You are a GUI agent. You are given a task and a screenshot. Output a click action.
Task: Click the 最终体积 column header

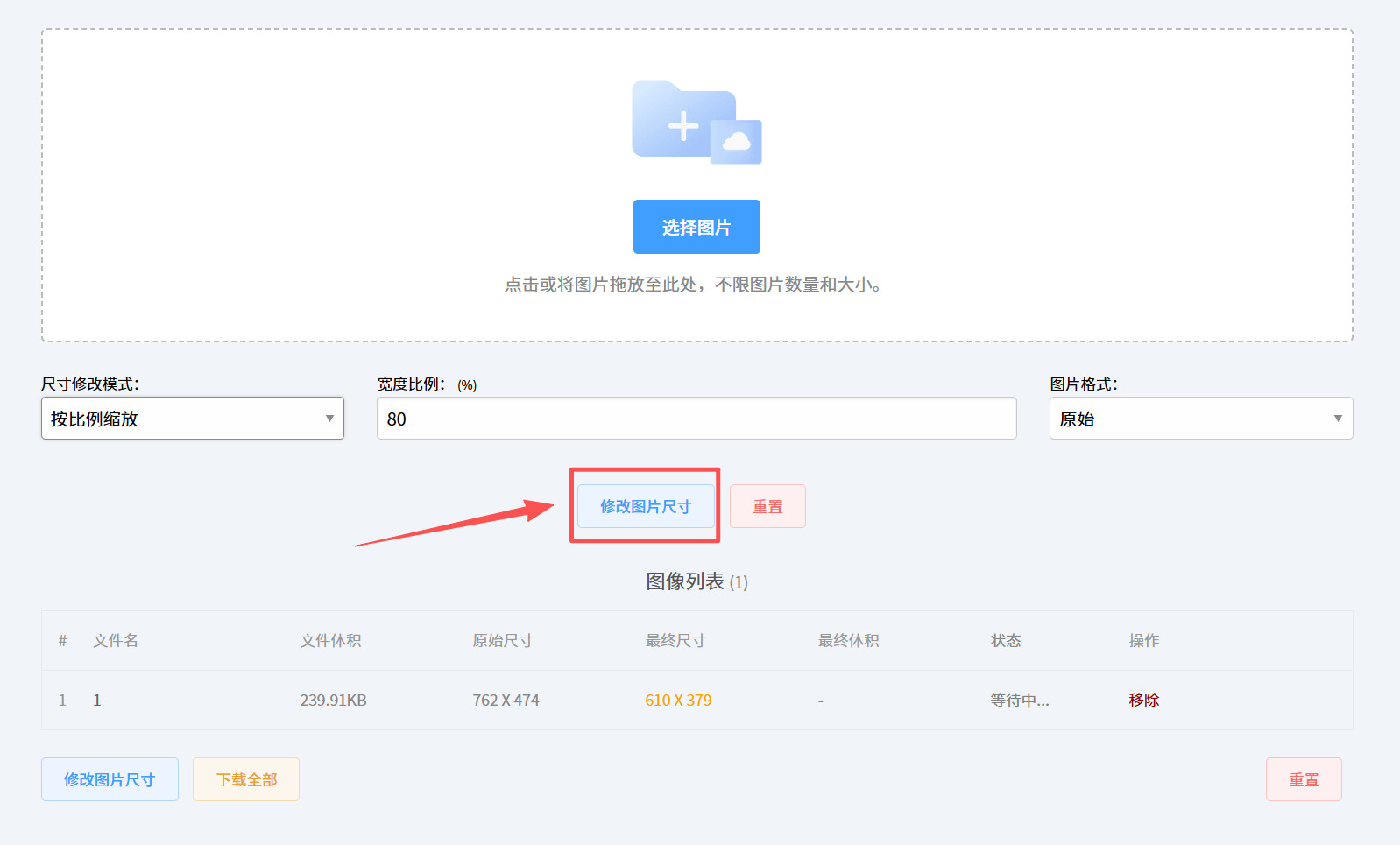coord(848,640)
